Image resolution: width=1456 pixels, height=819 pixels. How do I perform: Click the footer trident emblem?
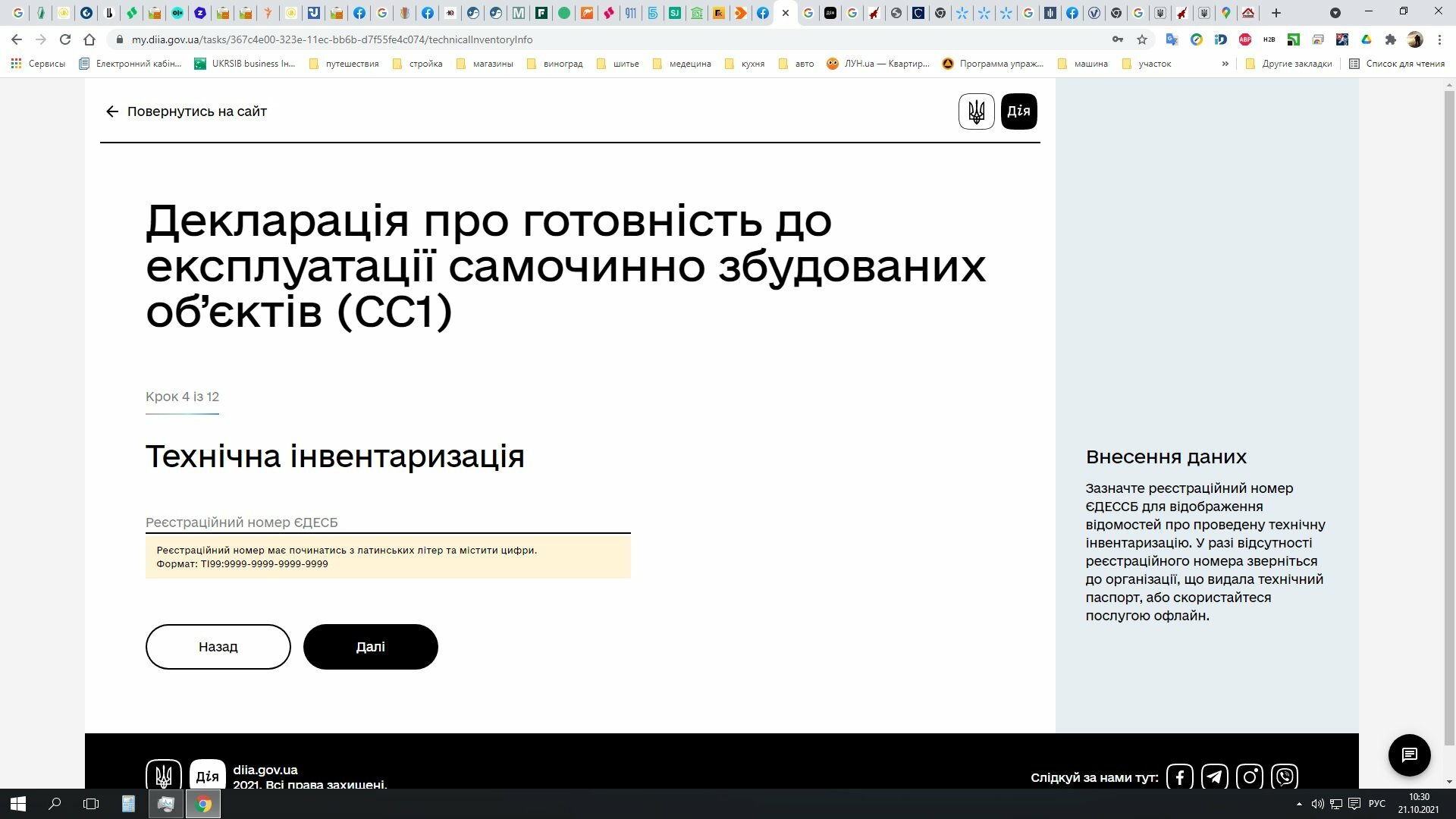coord(163,774)
